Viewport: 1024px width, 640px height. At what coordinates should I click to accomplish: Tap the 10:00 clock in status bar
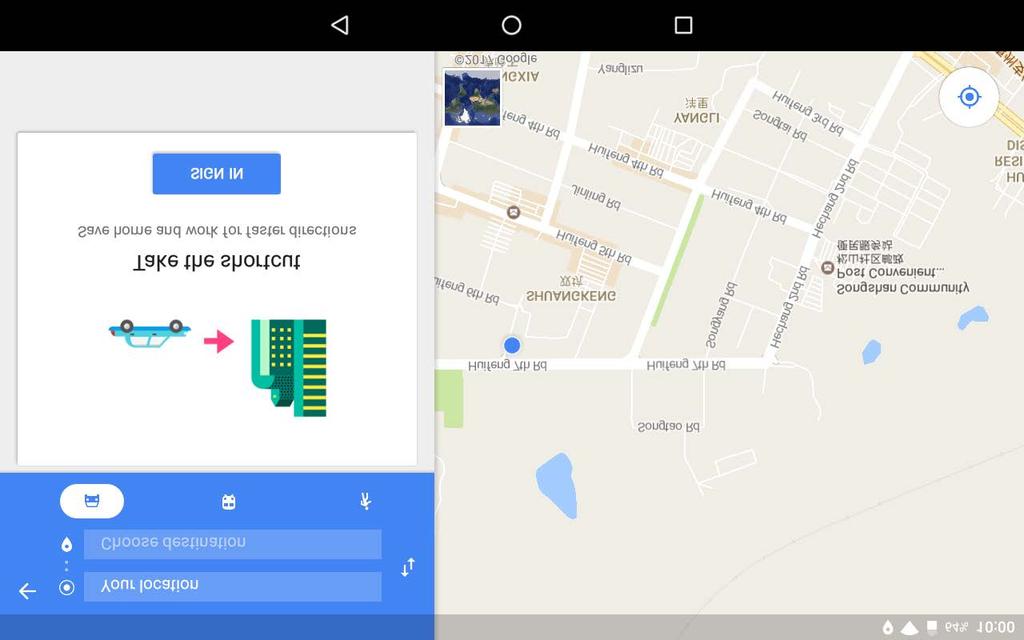995,628
